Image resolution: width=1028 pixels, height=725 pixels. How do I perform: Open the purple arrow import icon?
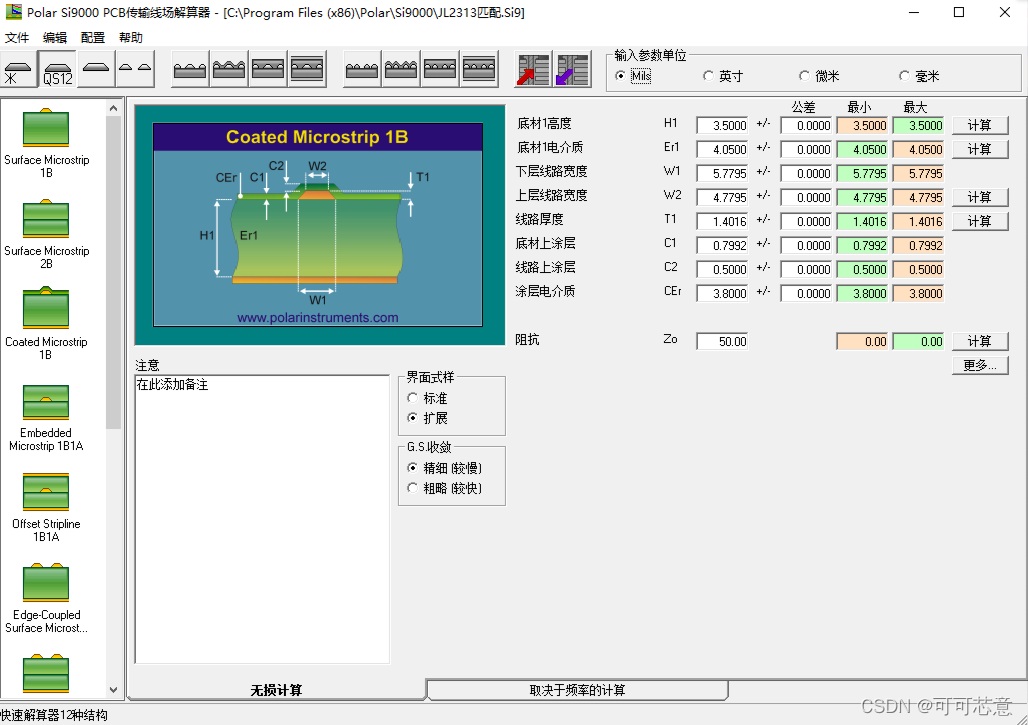(572, 69)
